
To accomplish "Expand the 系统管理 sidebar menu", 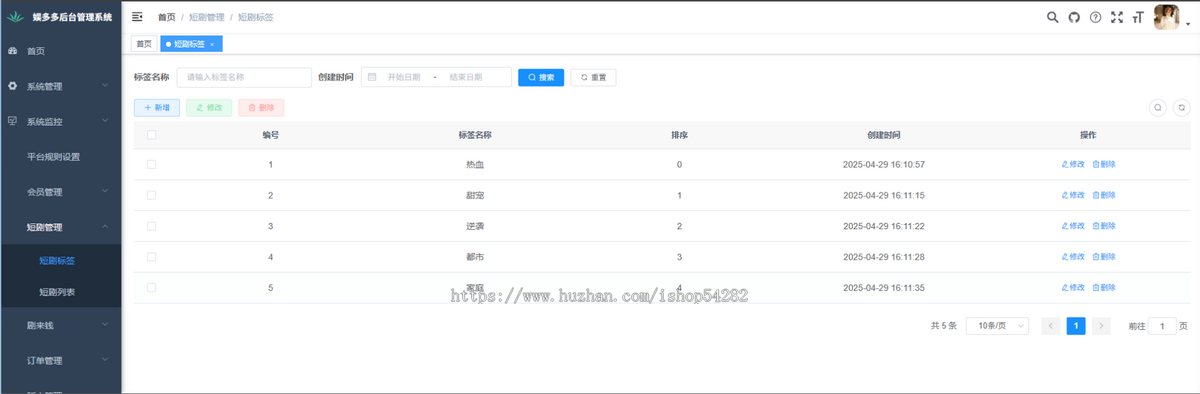I will tap(60, 86).
